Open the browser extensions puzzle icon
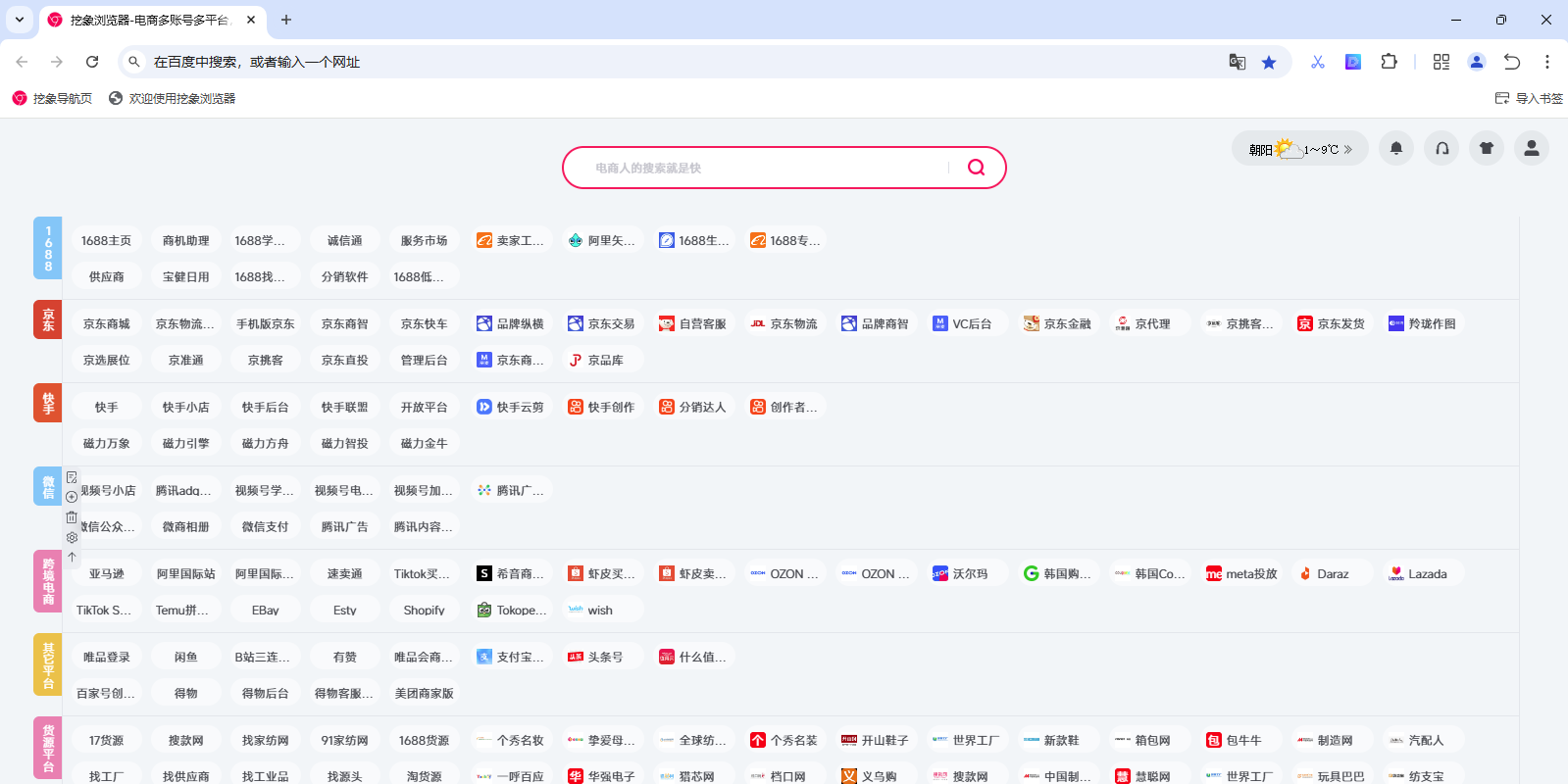This screenshot has width=1568, height=784. [1389, 62]
